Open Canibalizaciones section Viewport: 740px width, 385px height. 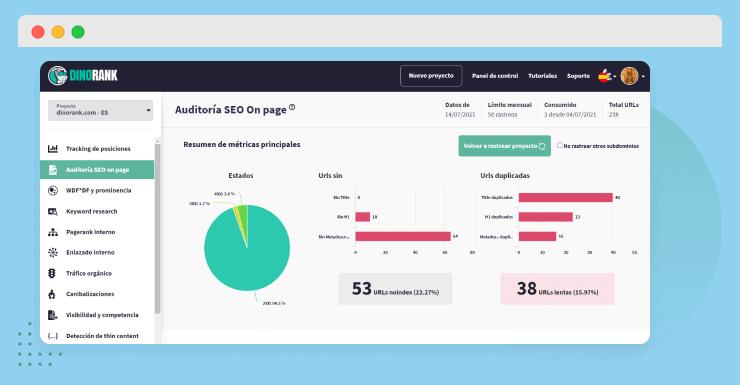click(x=97, y=294)
